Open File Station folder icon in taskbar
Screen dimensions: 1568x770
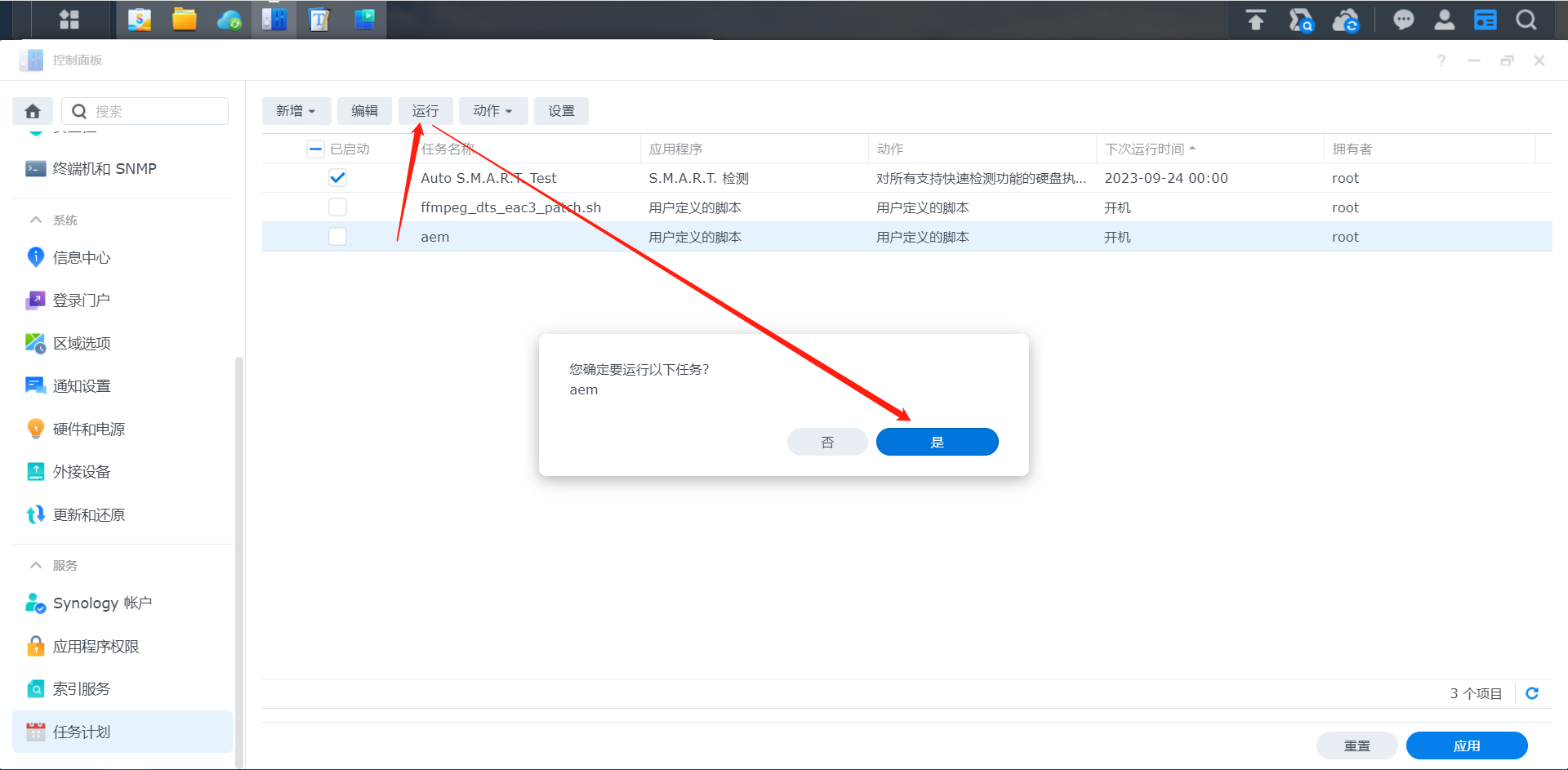[185, 20]
